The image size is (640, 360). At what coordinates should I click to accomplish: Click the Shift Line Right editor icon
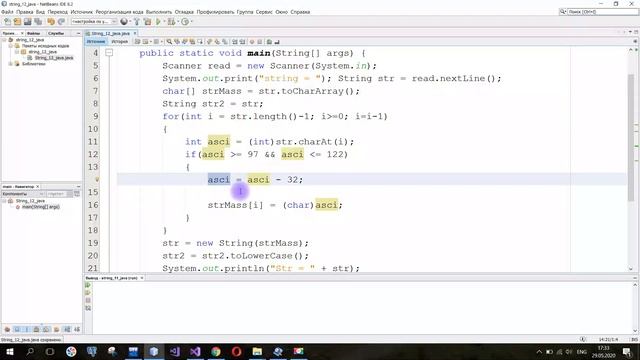point(242,42)
